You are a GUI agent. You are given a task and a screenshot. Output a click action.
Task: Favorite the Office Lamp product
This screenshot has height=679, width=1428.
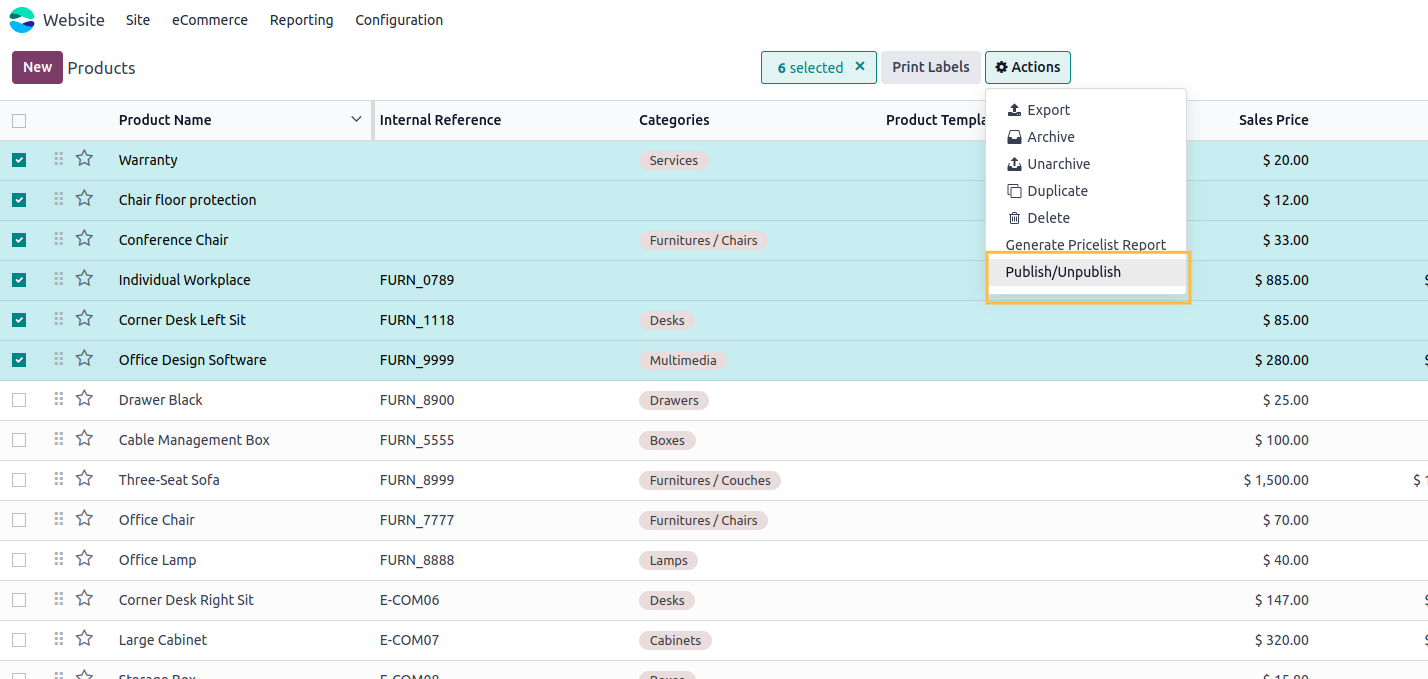tap(84, 559)
